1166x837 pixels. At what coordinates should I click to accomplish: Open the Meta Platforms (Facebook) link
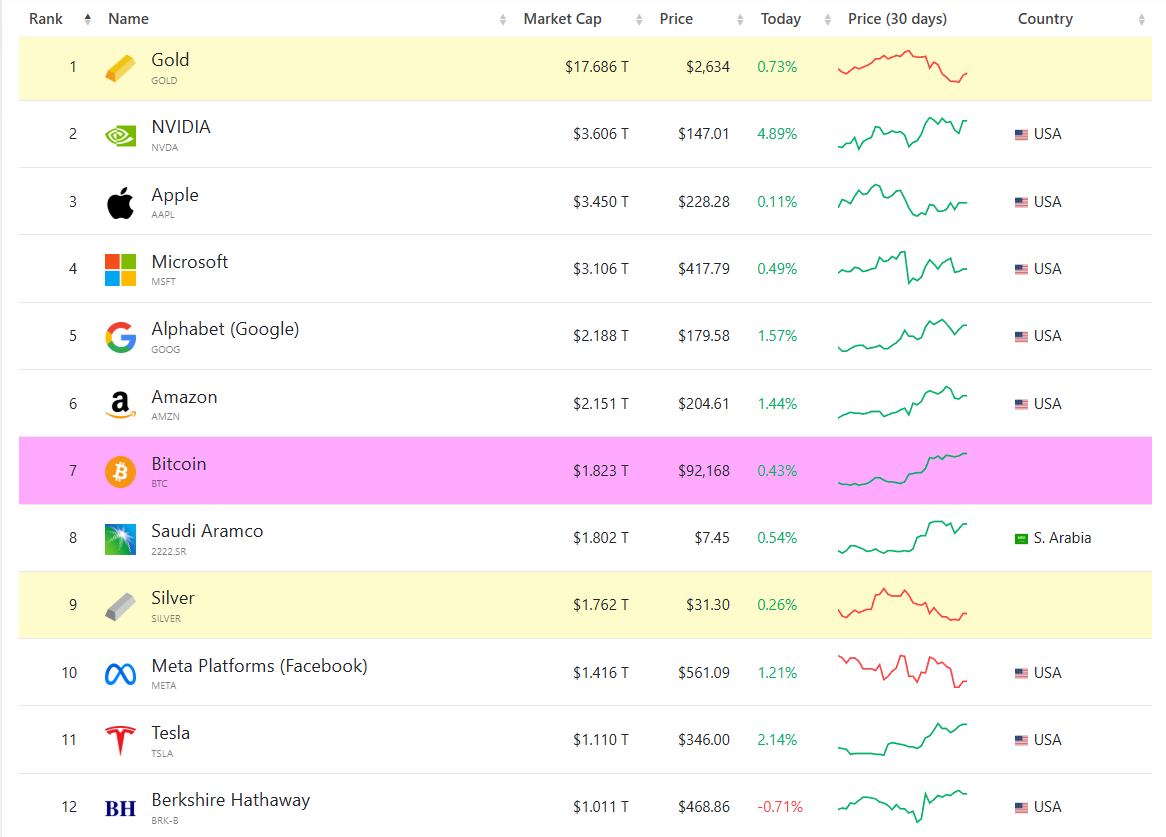click(260, 666)
